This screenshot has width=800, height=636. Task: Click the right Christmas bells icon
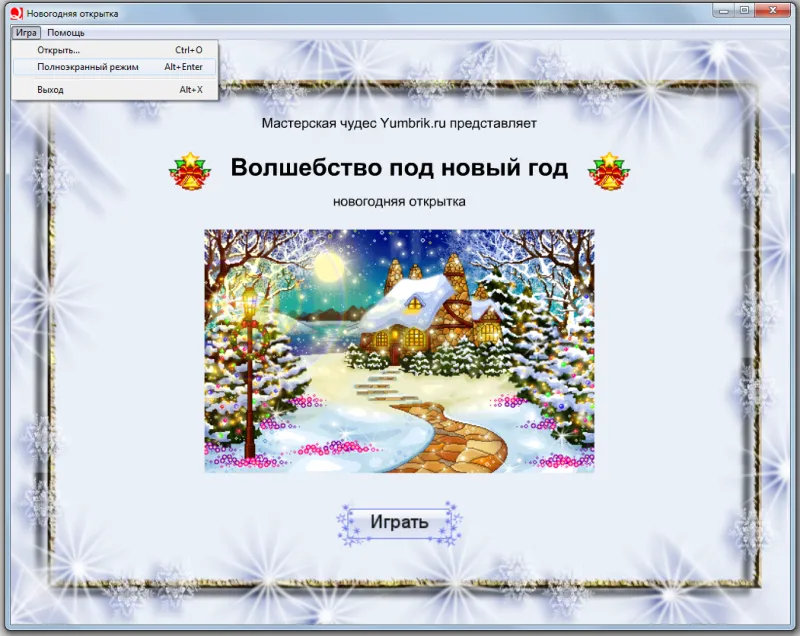click(x=609, y=171)
